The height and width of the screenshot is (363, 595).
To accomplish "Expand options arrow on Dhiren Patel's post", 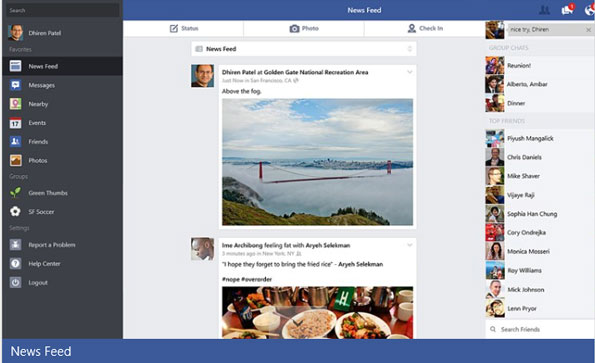I will click(409, 72).
